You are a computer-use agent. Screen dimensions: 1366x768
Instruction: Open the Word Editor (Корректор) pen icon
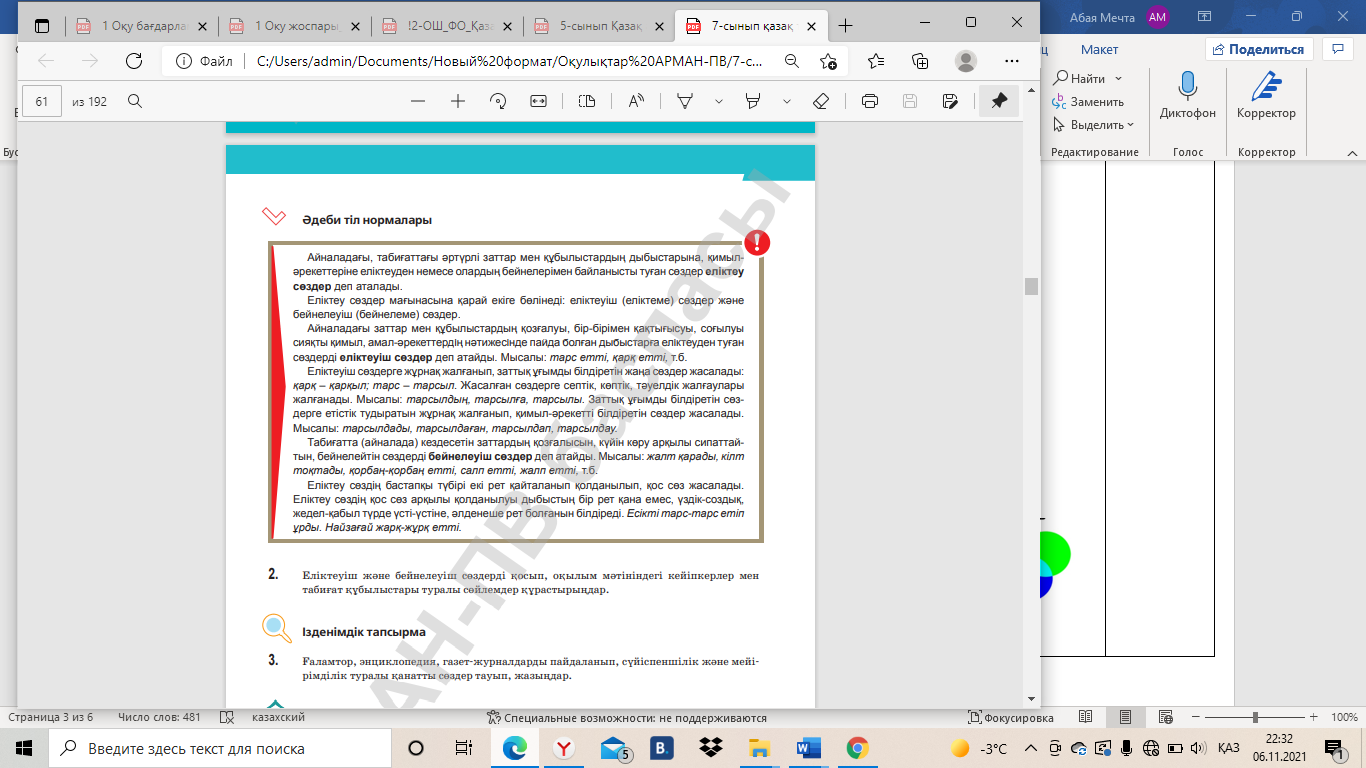click(x=1266, y=86)
